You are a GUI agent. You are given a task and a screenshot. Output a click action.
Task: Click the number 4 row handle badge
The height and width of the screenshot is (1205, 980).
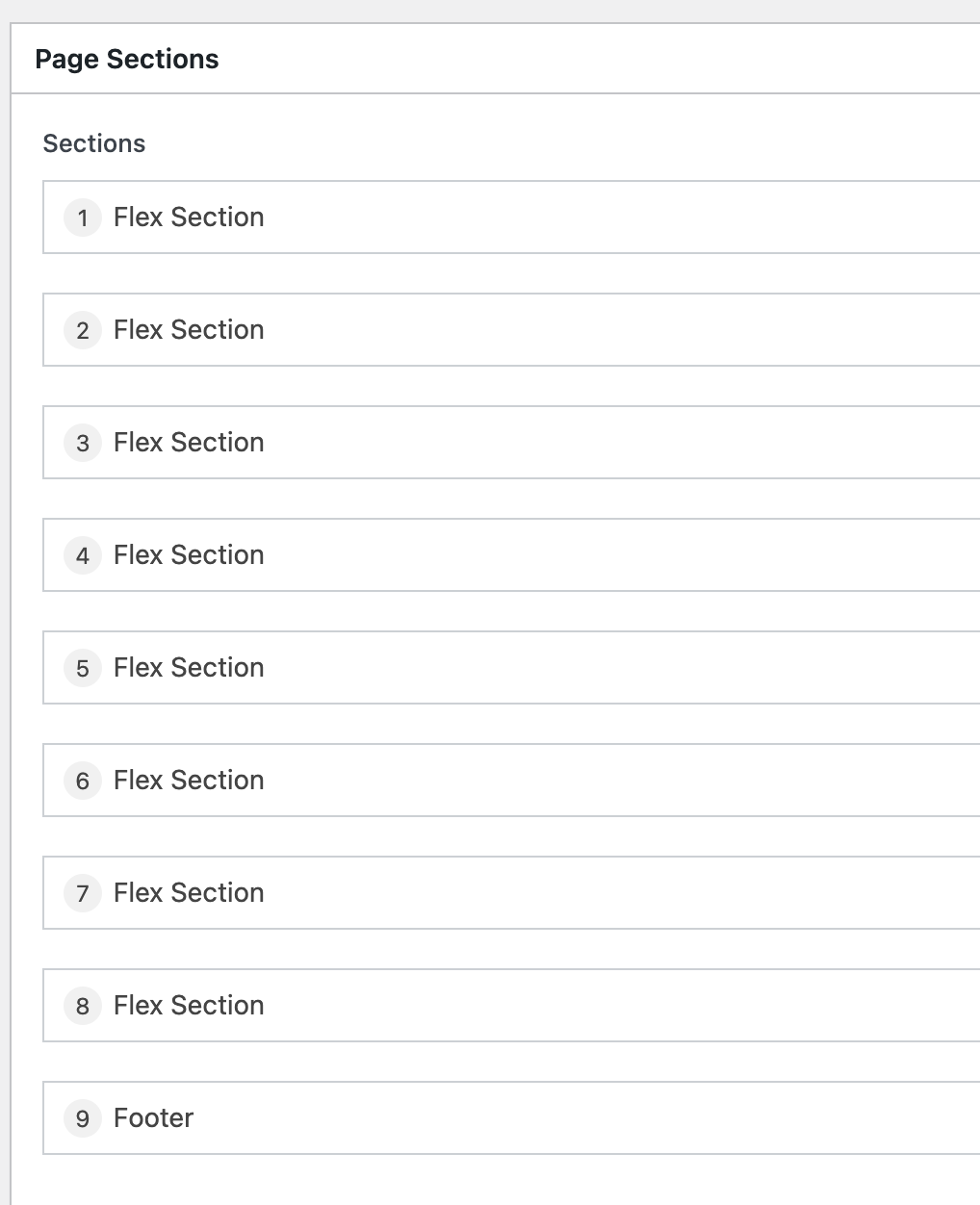83,555
